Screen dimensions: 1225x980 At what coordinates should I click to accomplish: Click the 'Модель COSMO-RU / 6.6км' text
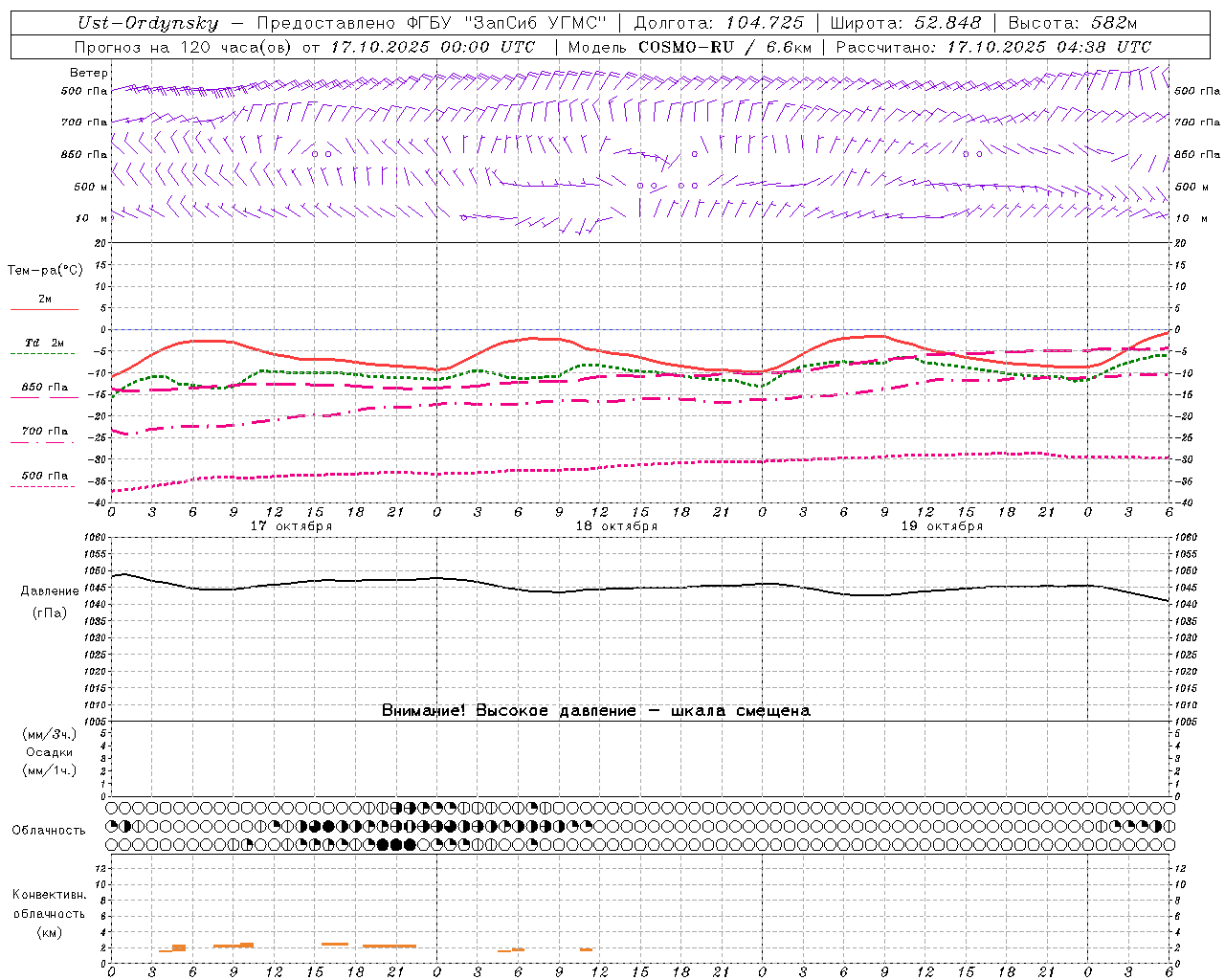(x=690, y=46)
